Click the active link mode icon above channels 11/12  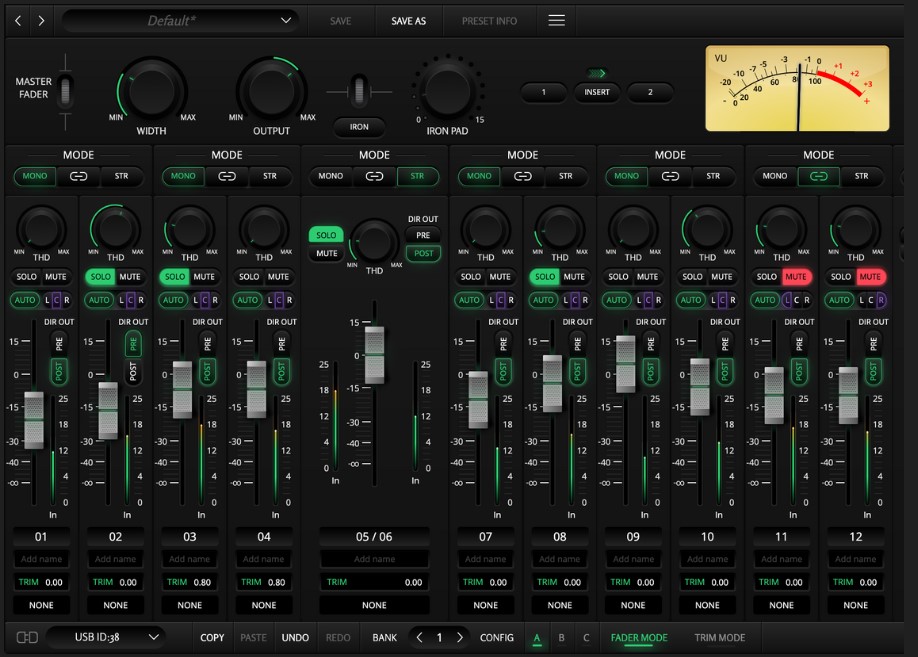coord(818,176)
